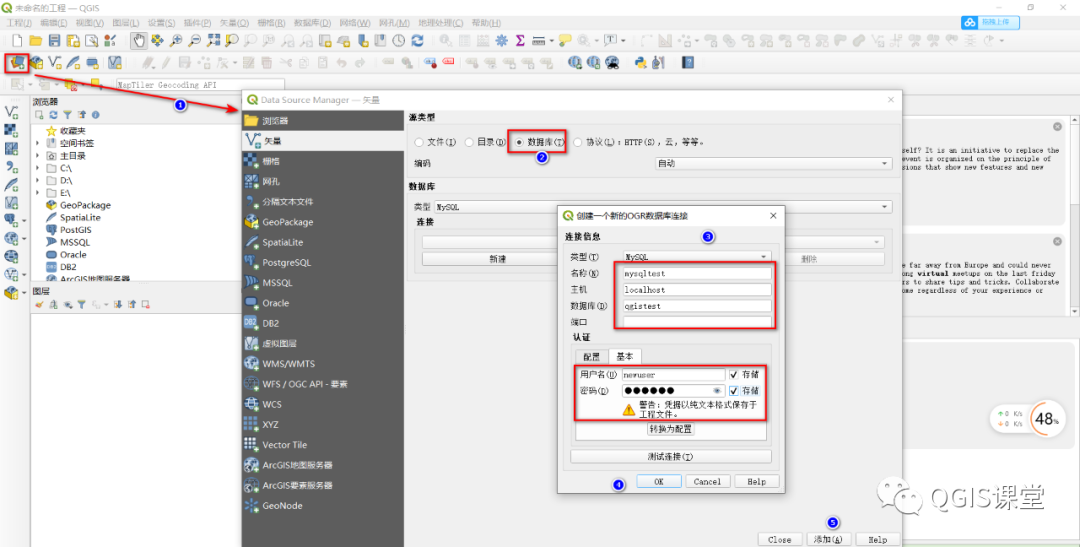Viewport: 1080px width, 547px height.
Task: Click the Refresh map toolbar icon
Action: click(x=417, y=41)
